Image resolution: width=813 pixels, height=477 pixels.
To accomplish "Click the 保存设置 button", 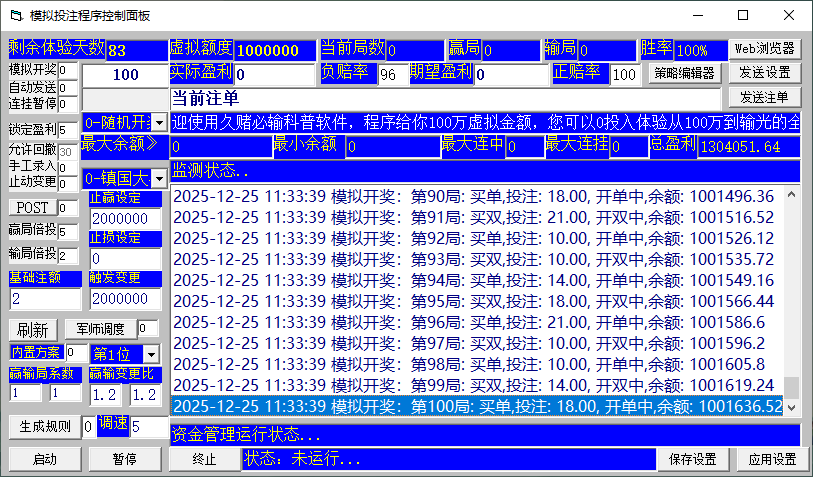I will [692, 459].
